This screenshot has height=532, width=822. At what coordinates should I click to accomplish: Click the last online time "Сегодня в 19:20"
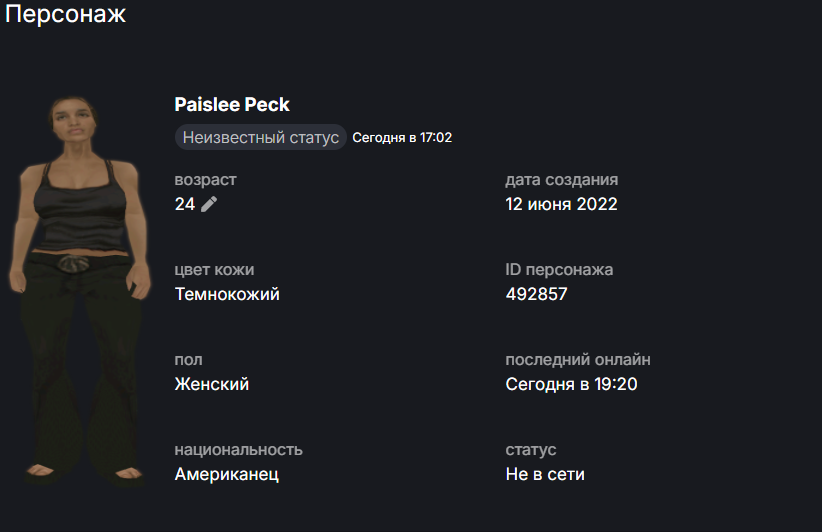[x=571, y=384]
